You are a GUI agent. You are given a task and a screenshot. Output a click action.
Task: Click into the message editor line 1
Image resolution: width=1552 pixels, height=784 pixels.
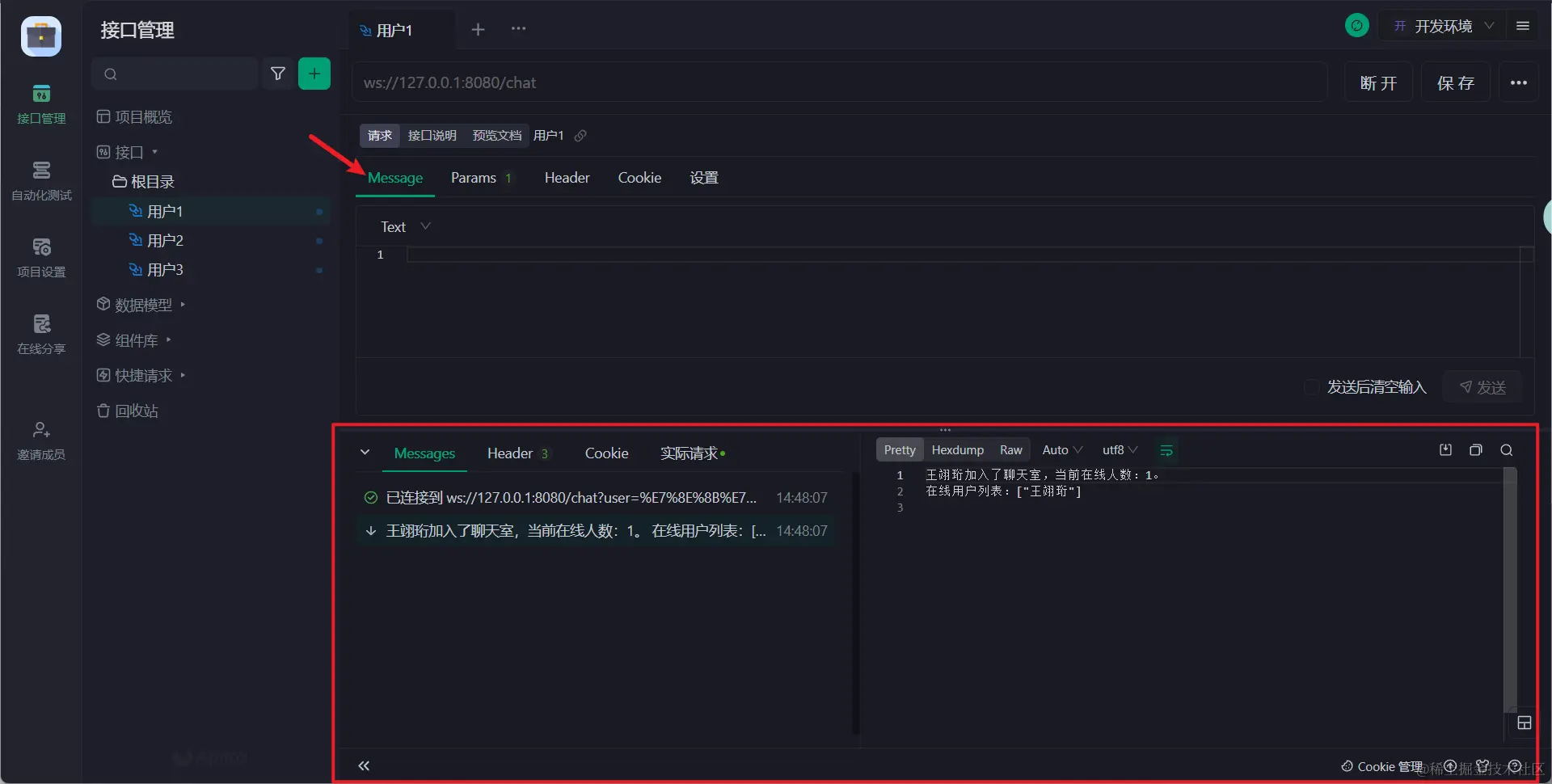(962, 255)
